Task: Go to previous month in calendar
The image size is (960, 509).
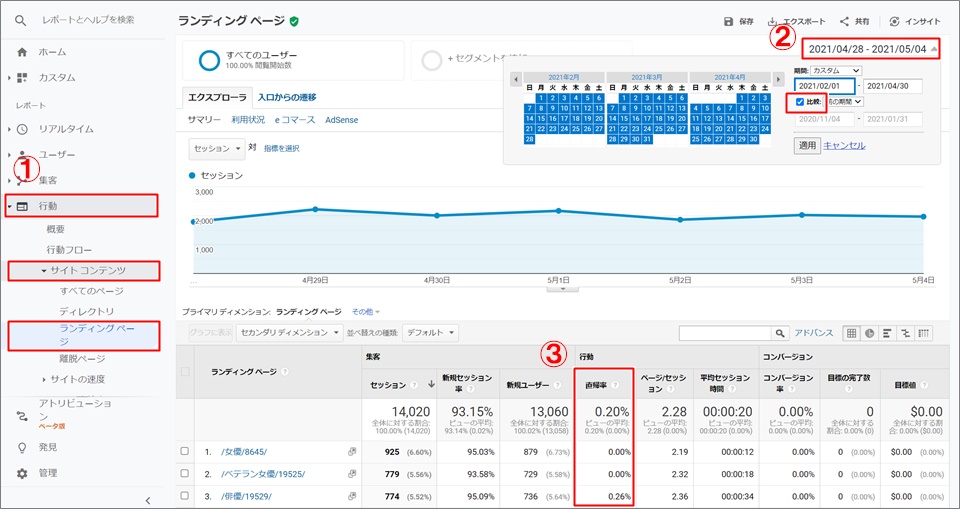Action: (x=516, y=80)
